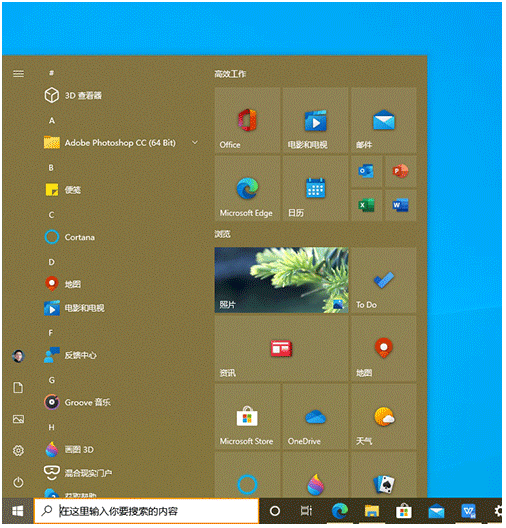Screen dimensions: 506x528
Task: Open the Microsoft Store tile
Action: click(248, 417)
